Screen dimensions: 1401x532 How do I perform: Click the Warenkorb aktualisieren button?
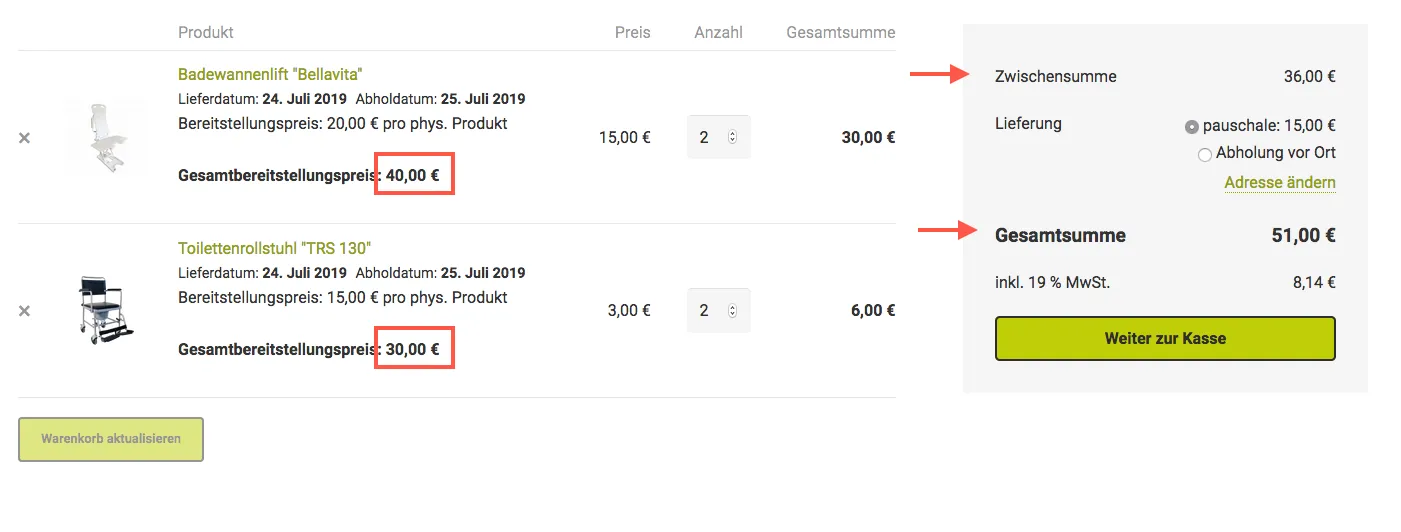pyautogui.click(x=111, y=439)
